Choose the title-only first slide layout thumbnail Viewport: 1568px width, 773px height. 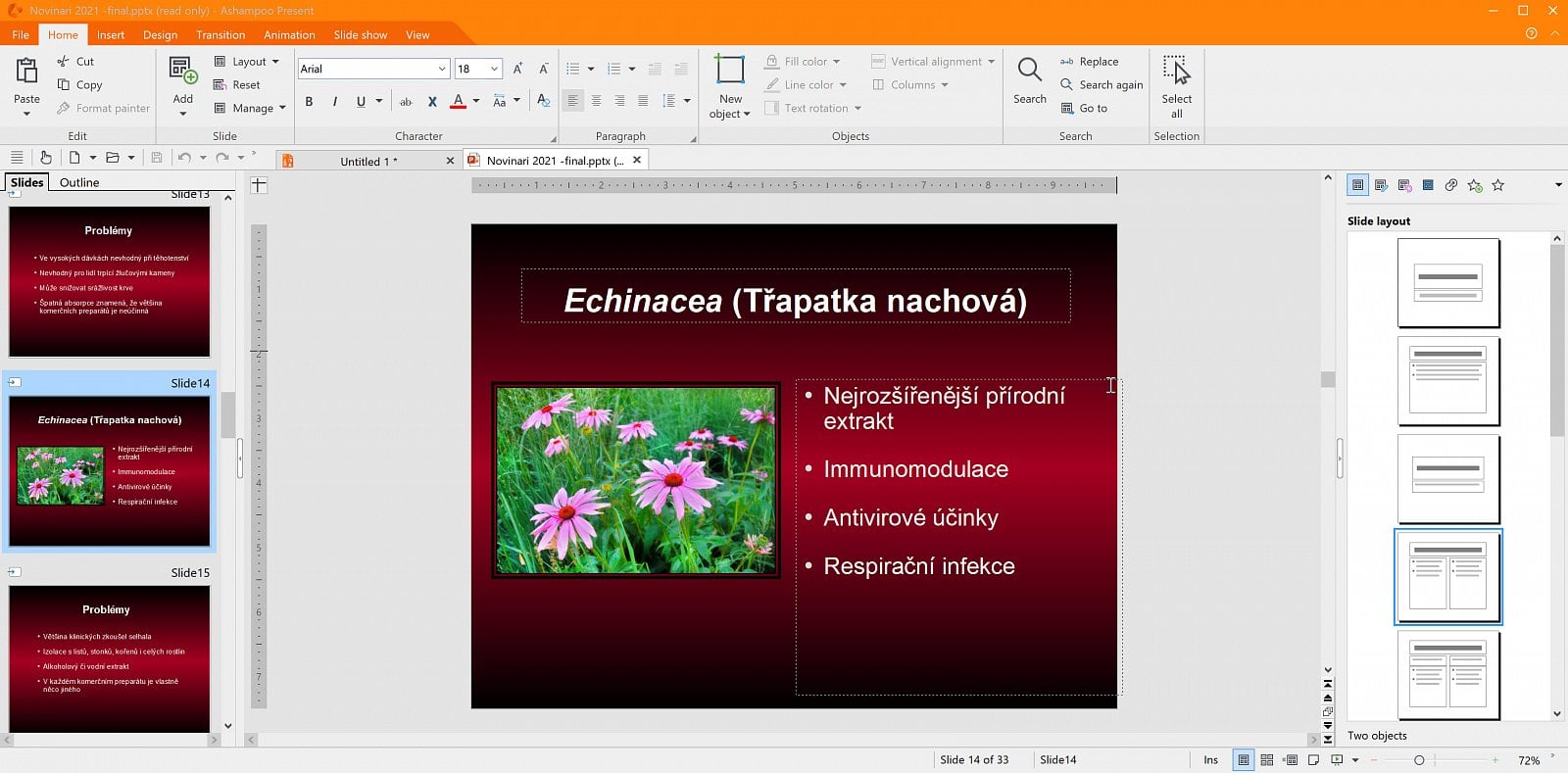pos(1448,283)
